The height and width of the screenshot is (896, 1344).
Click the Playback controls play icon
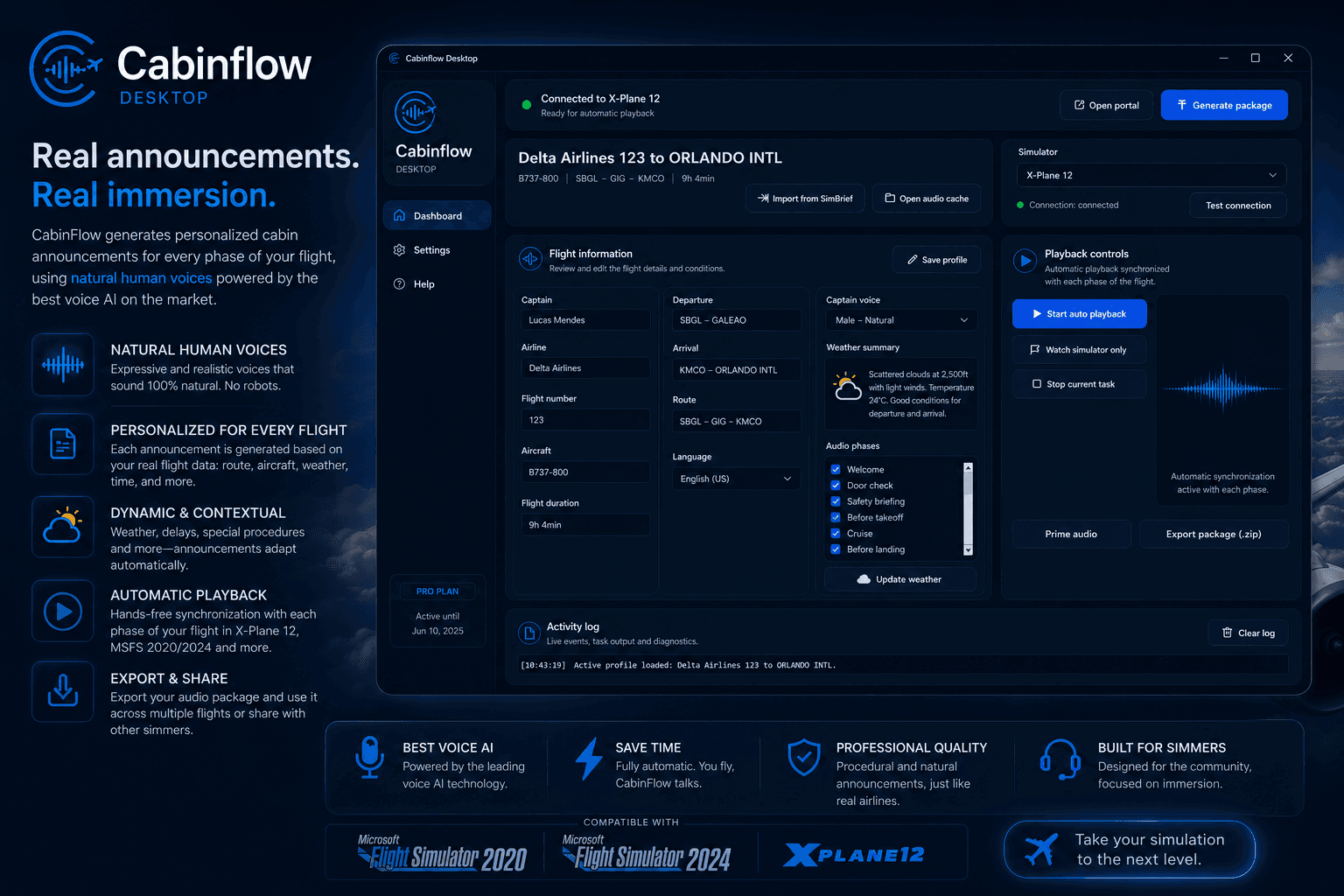point(1025,260)
